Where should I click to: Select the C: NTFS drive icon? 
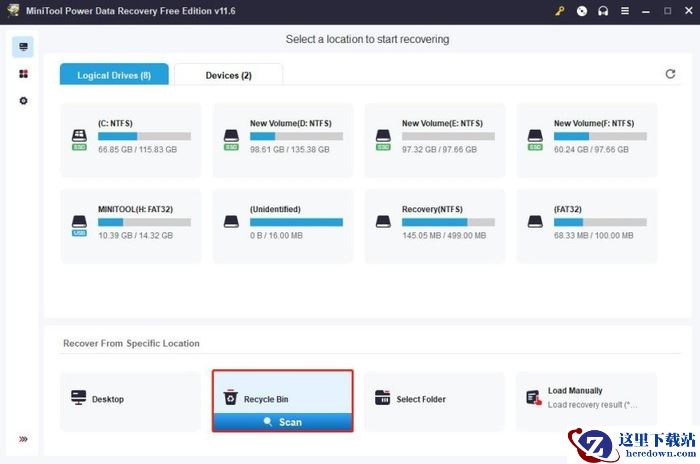pyautogui.click(x=79, y=139)
